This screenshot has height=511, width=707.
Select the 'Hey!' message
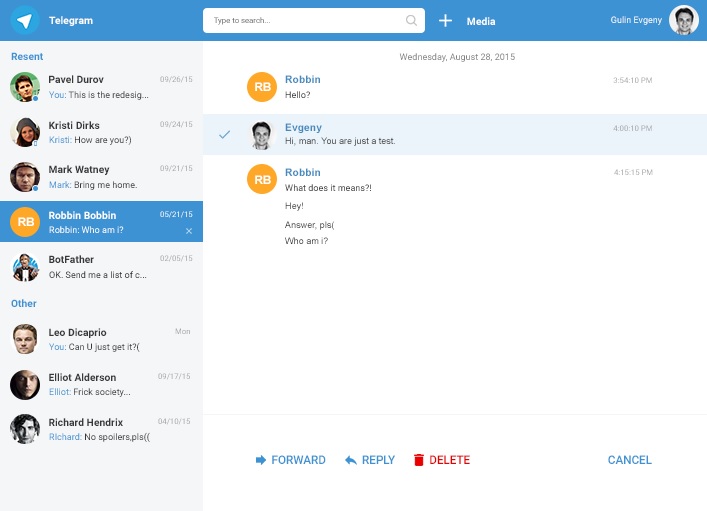pyautogui.click(x=294, y=206)
